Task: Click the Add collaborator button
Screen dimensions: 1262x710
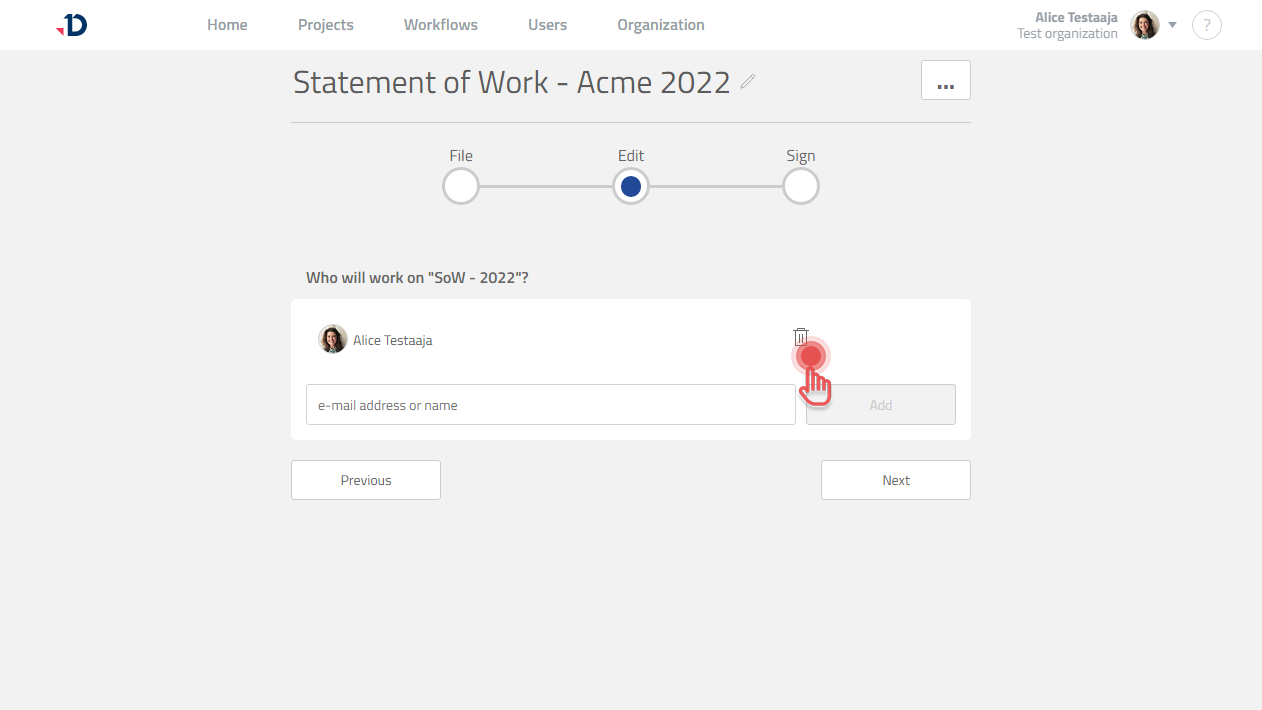Action: coord(880,405)
